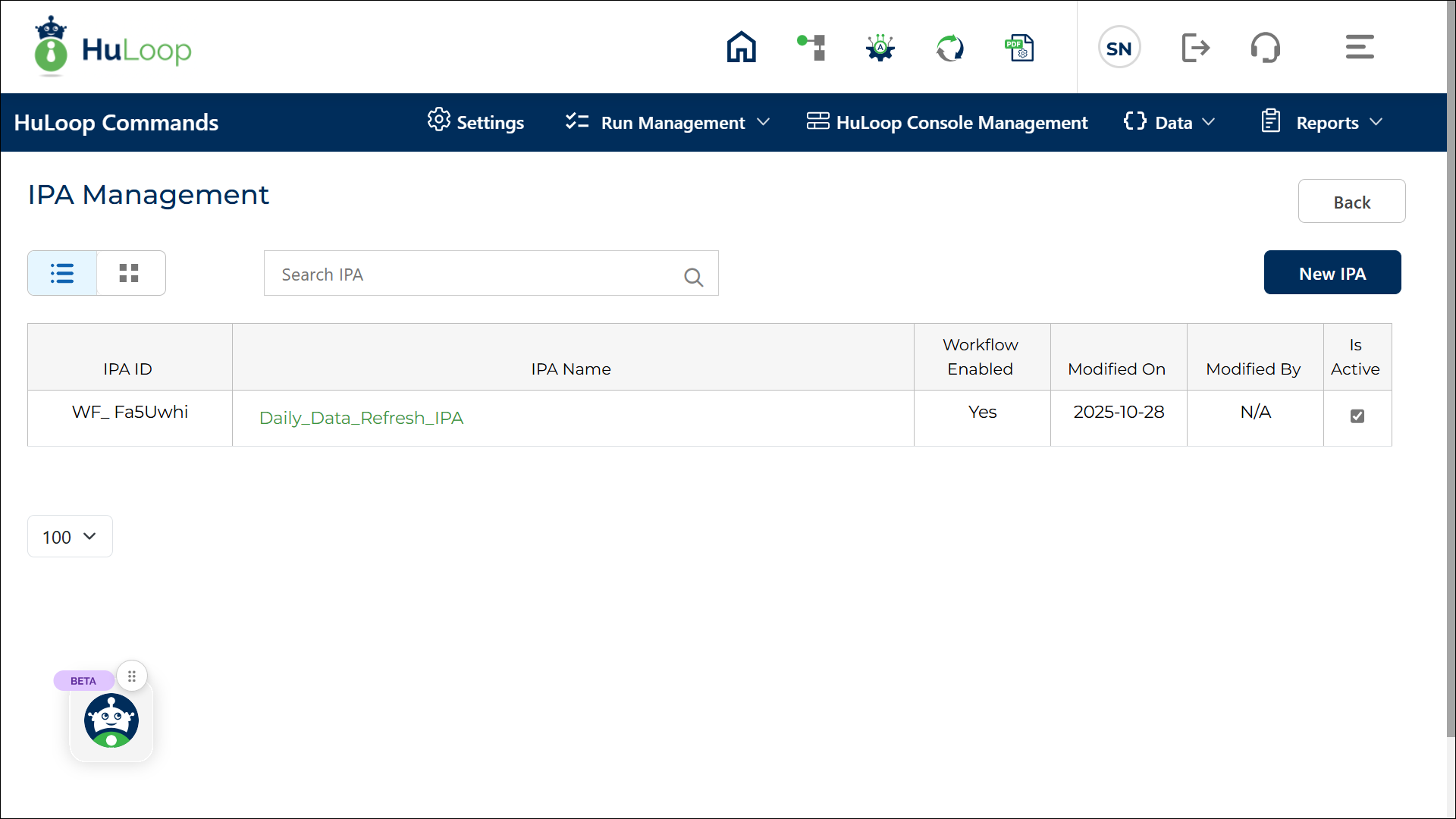Click the automation gear bug icon
1456x819 pixels.
click(x=880, y=48)
